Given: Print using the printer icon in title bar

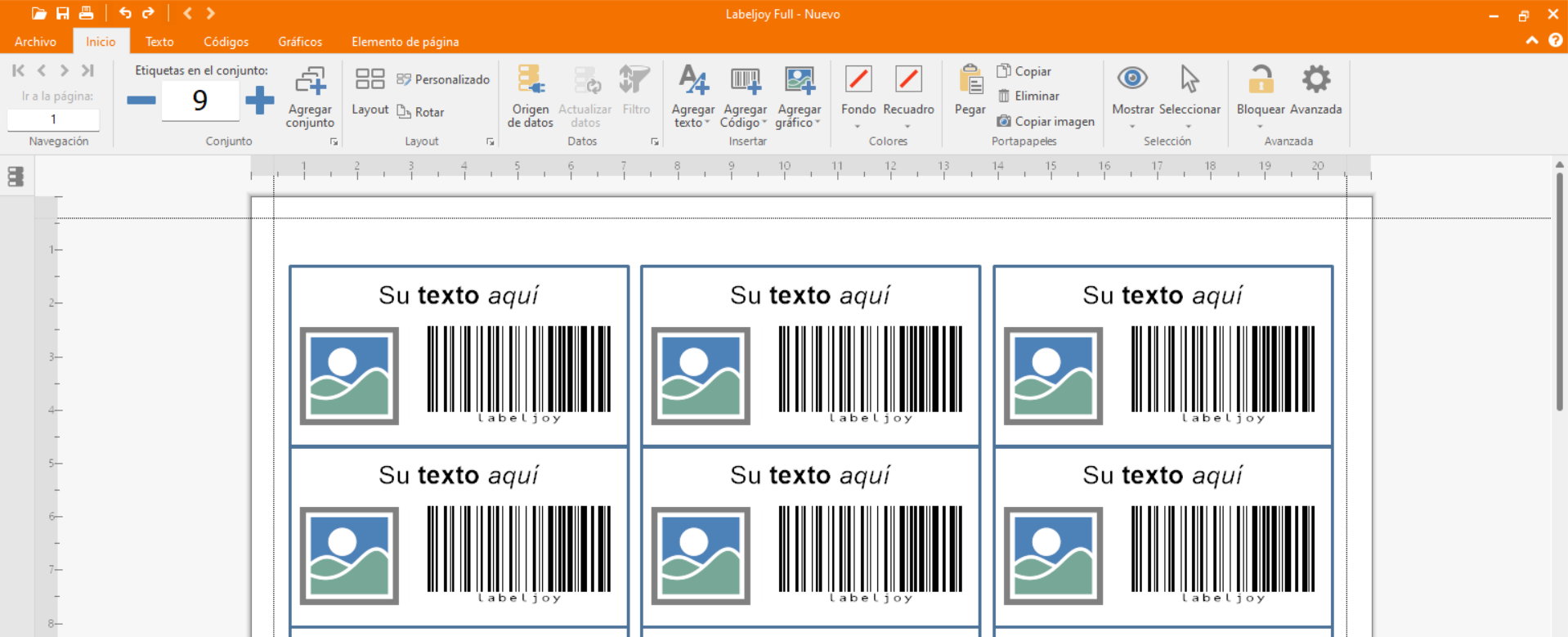Looking at the screenshot, I should [x=86, y=13].
